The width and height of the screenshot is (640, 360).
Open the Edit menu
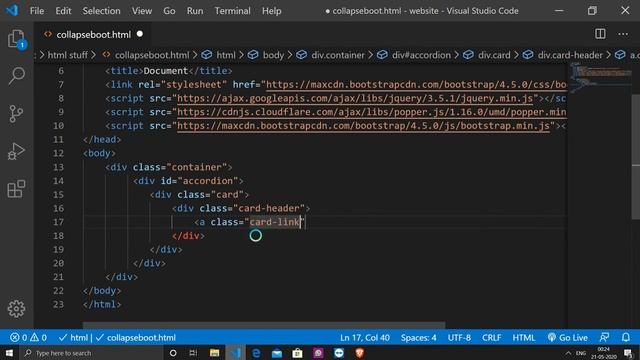coord(63,11)
